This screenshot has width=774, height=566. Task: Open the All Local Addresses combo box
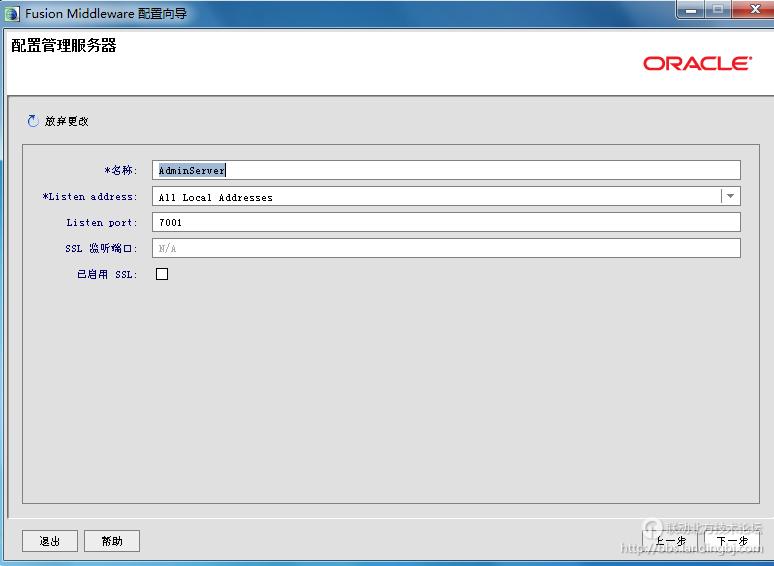coord(436,197)
